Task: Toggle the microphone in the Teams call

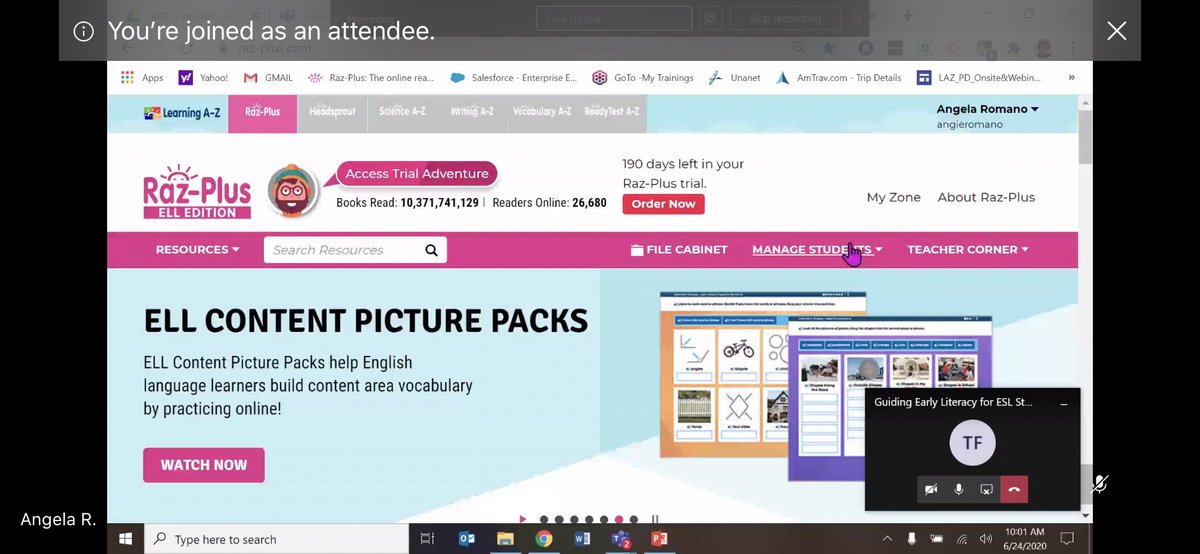Action: (x=959, y=489)
